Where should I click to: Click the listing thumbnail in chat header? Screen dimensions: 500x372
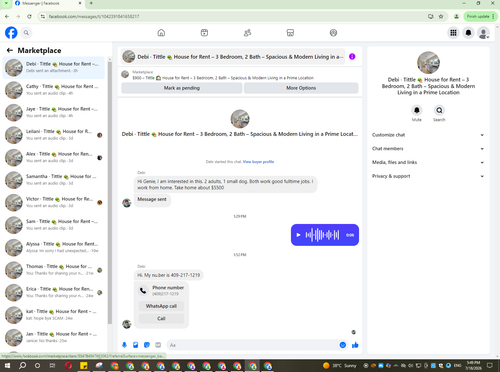point(129,57)
